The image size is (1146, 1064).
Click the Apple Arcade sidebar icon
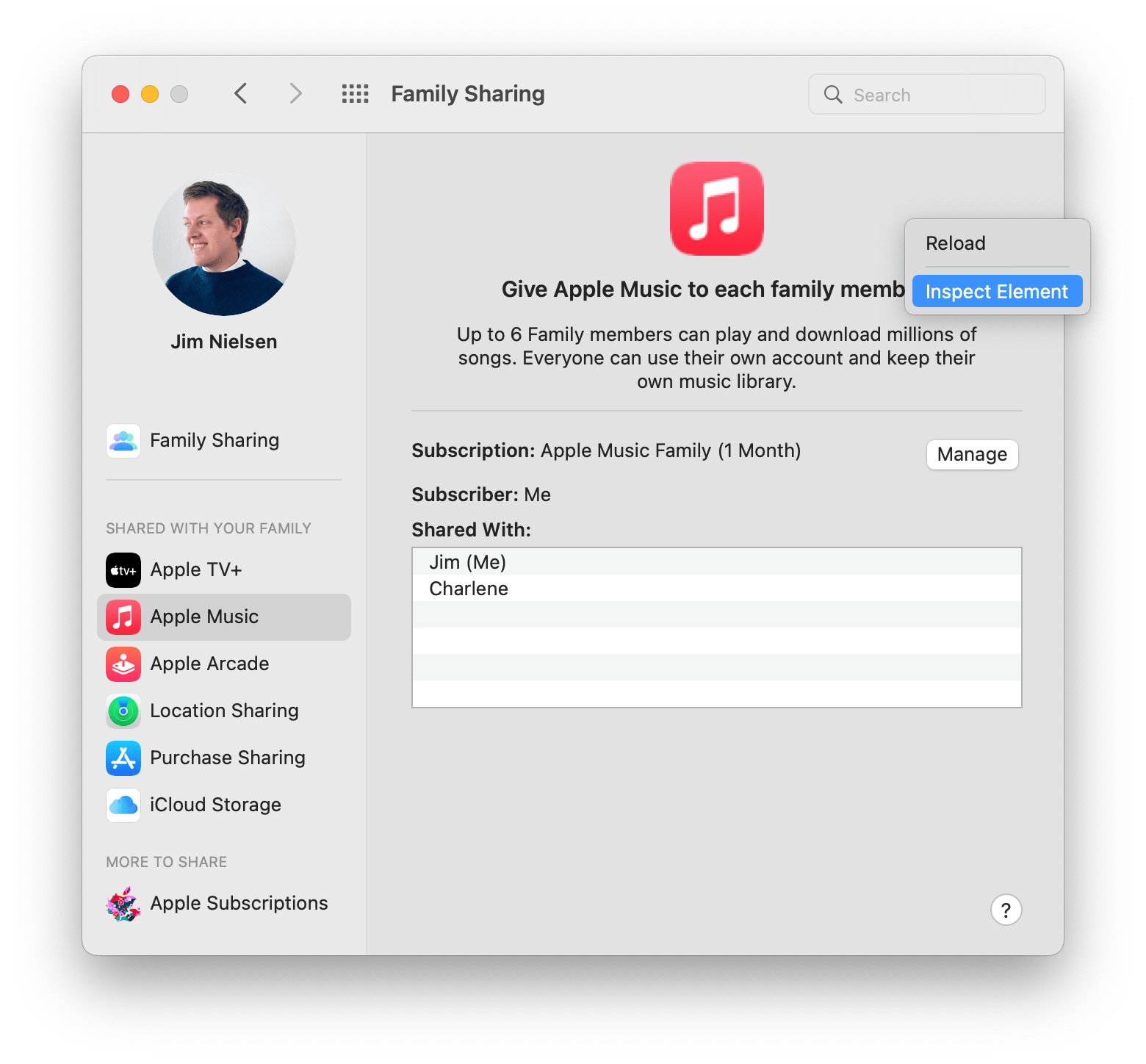point(123,664)
